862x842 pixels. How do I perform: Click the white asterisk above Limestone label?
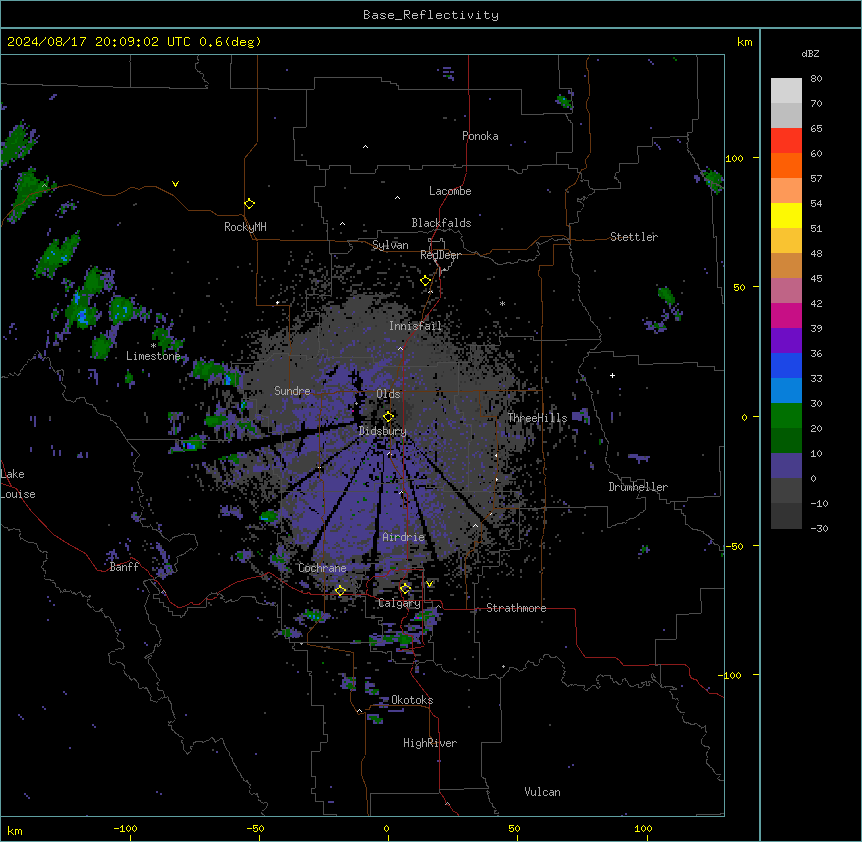153,346
